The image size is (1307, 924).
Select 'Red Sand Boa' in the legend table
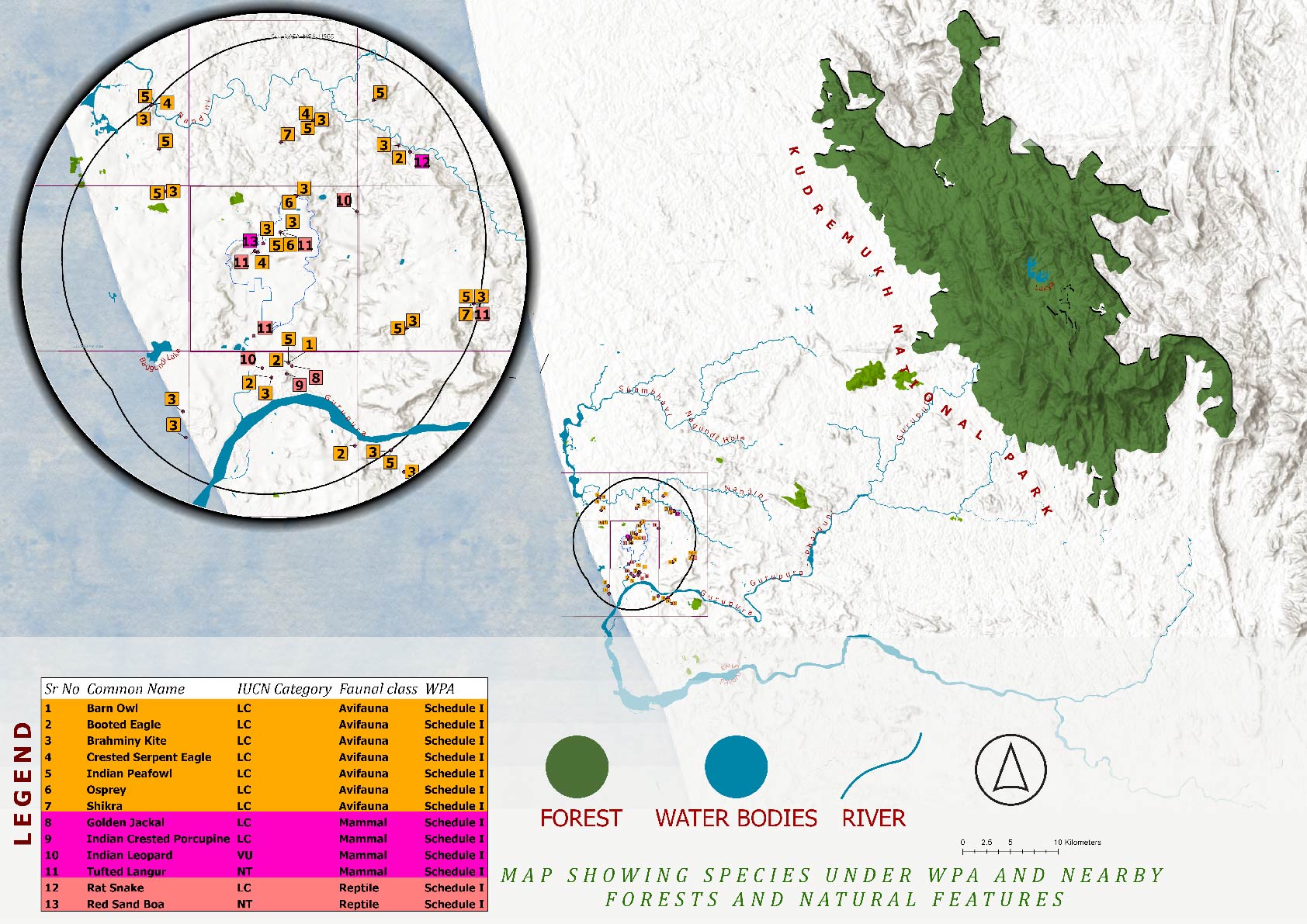[x=125, y=904]
